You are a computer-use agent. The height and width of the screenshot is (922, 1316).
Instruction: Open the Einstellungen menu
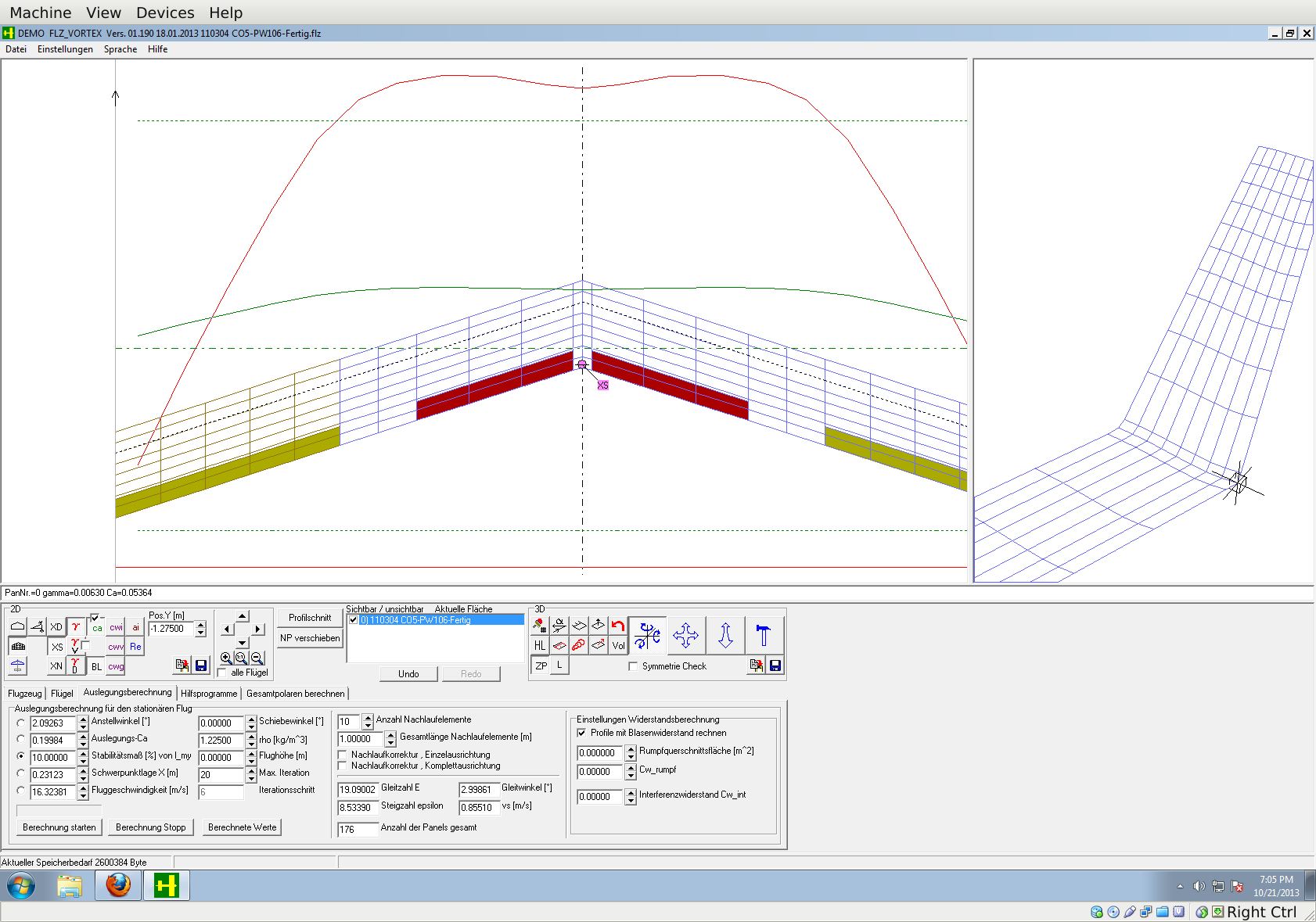65,49
